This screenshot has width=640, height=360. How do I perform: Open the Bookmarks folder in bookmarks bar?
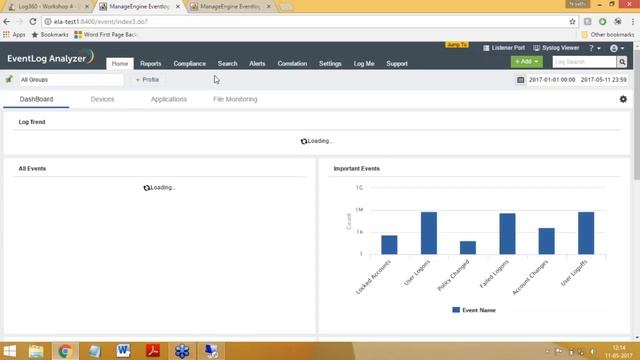coord(50,35)
